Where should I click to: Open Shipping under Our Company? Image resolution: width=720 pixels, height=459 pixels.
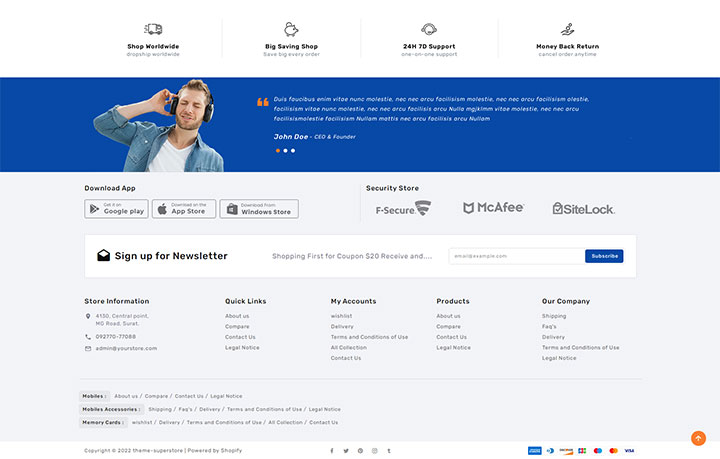(554, 316)
